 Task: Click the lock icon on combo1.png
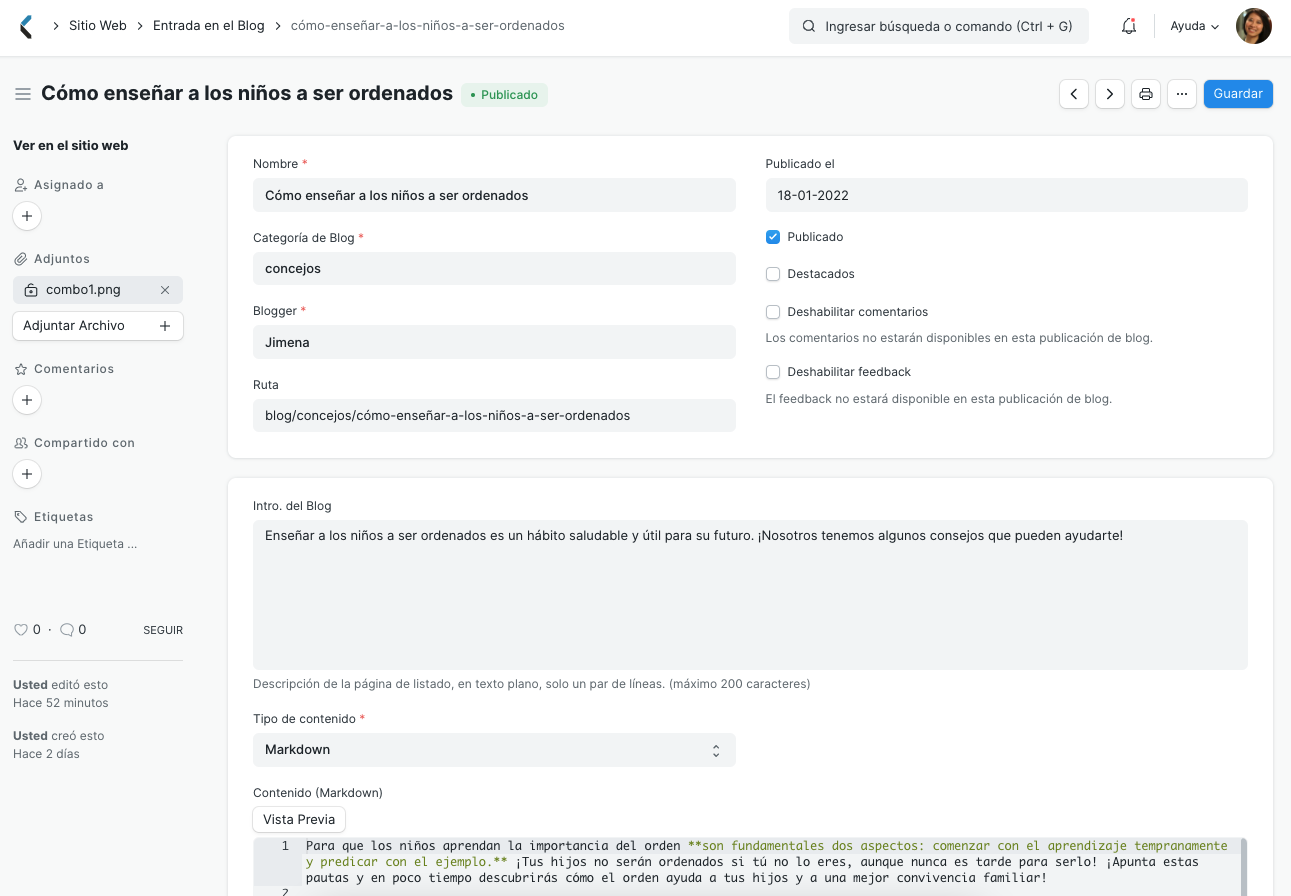(31, 290)
